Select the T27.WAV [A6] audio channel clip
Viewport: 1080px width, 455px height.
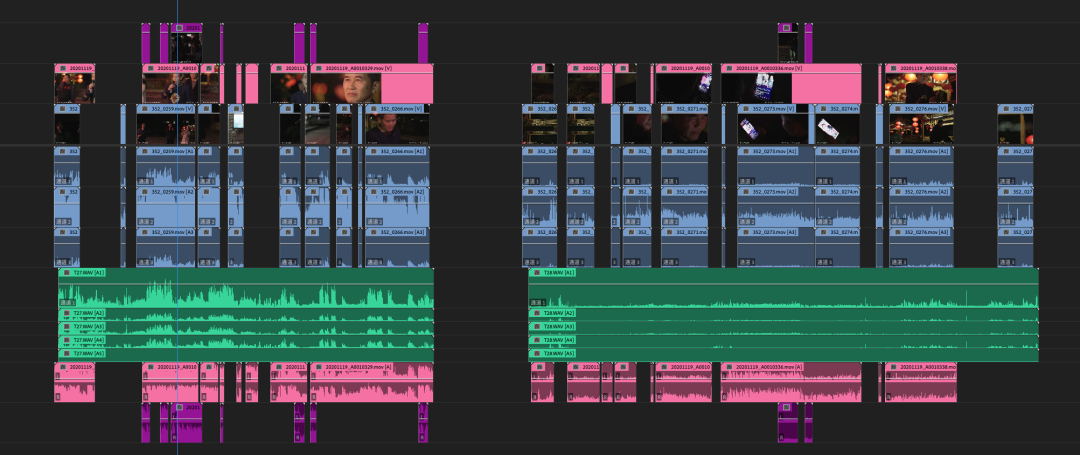(x=245, y=354)
